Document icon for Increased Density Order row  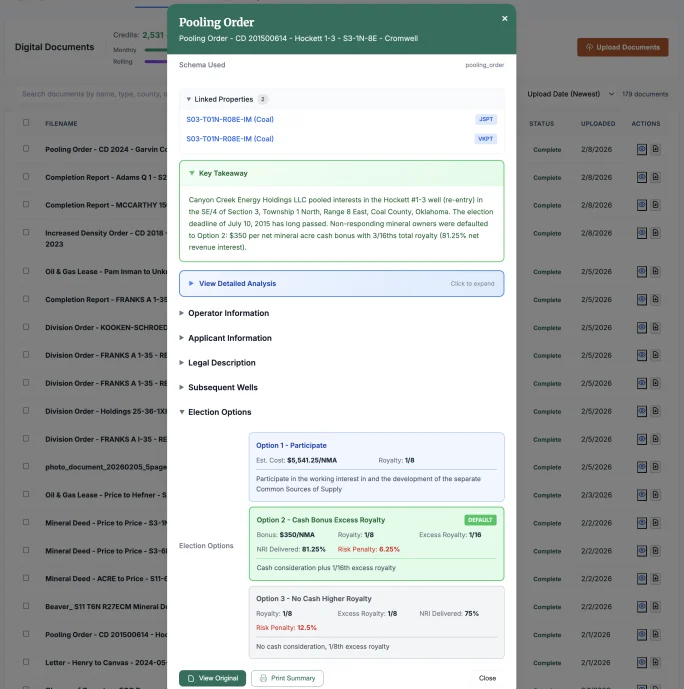(x=655, y=233)
